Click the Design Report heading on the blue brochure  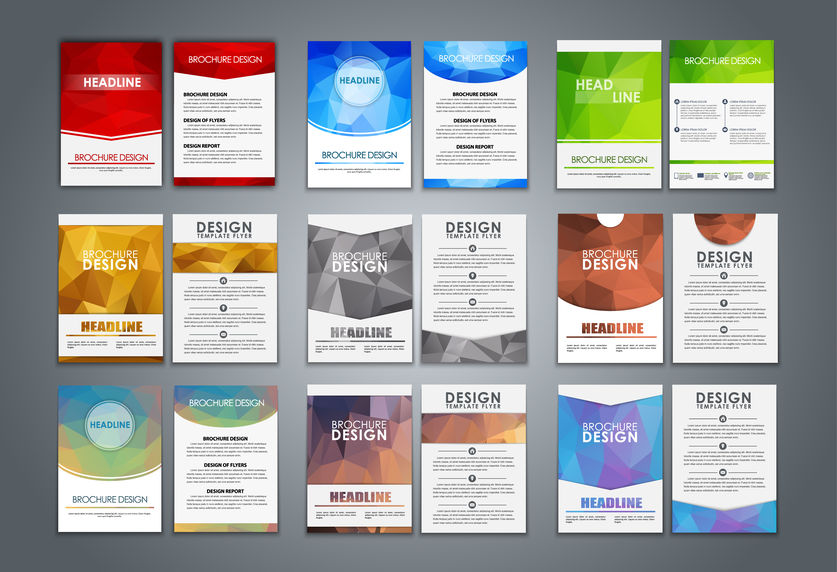click(475, 146)
